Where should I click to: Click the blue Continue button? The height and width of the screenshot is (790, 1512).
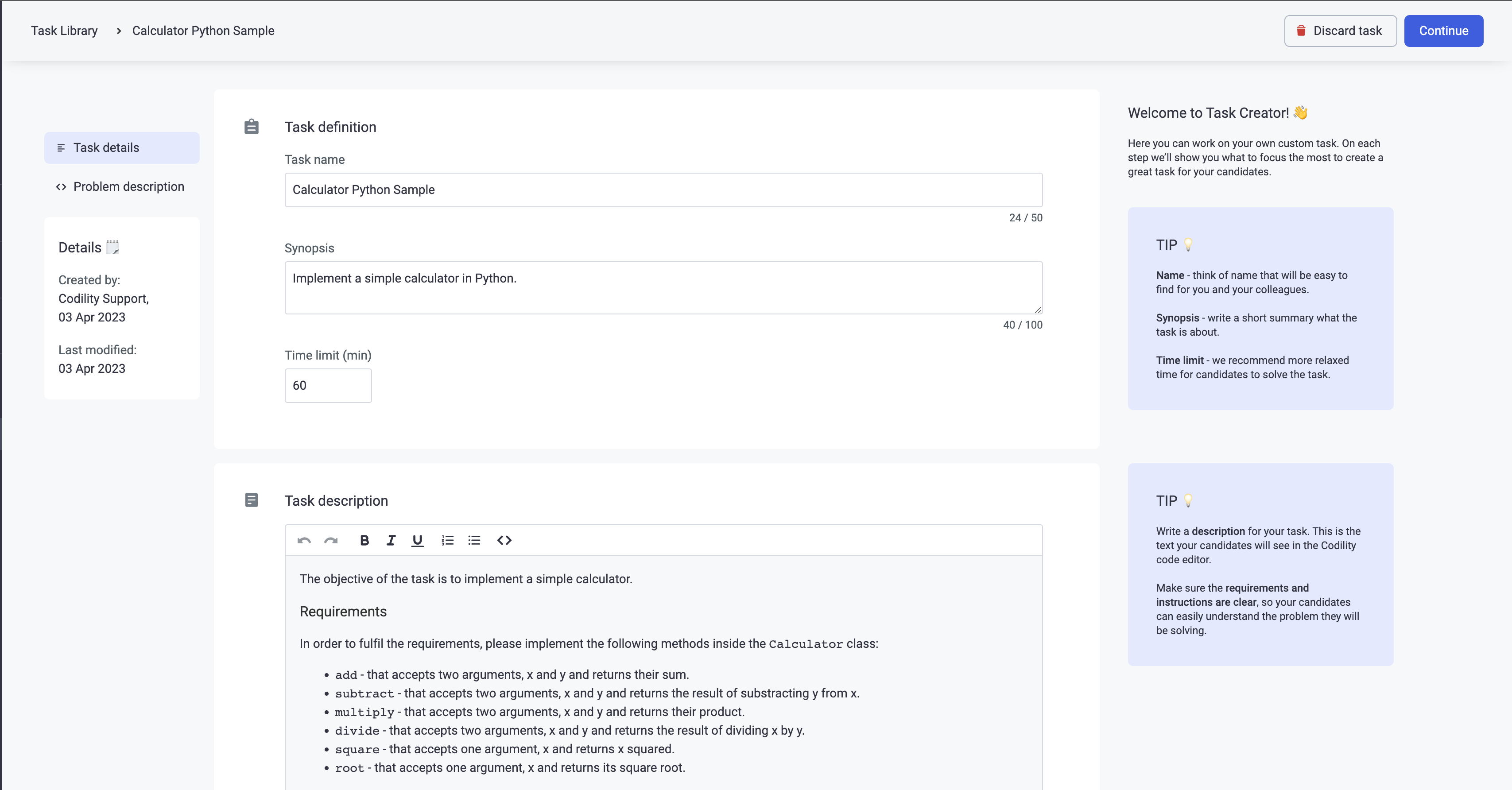pyautogui.click(x=1443, y=31)
